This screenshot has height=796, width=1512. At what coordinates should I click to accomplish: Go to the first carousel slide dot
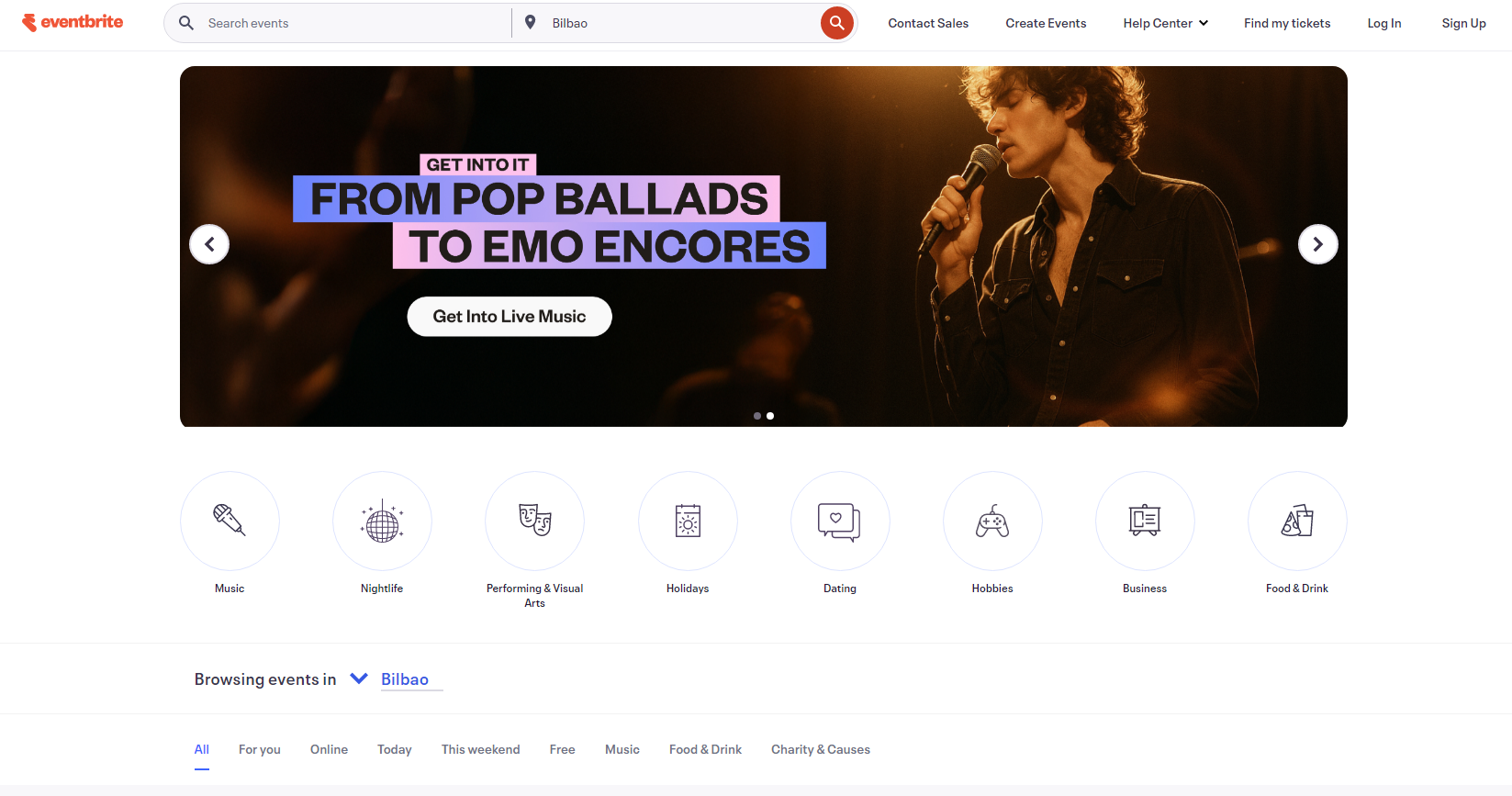pos(757,416)
